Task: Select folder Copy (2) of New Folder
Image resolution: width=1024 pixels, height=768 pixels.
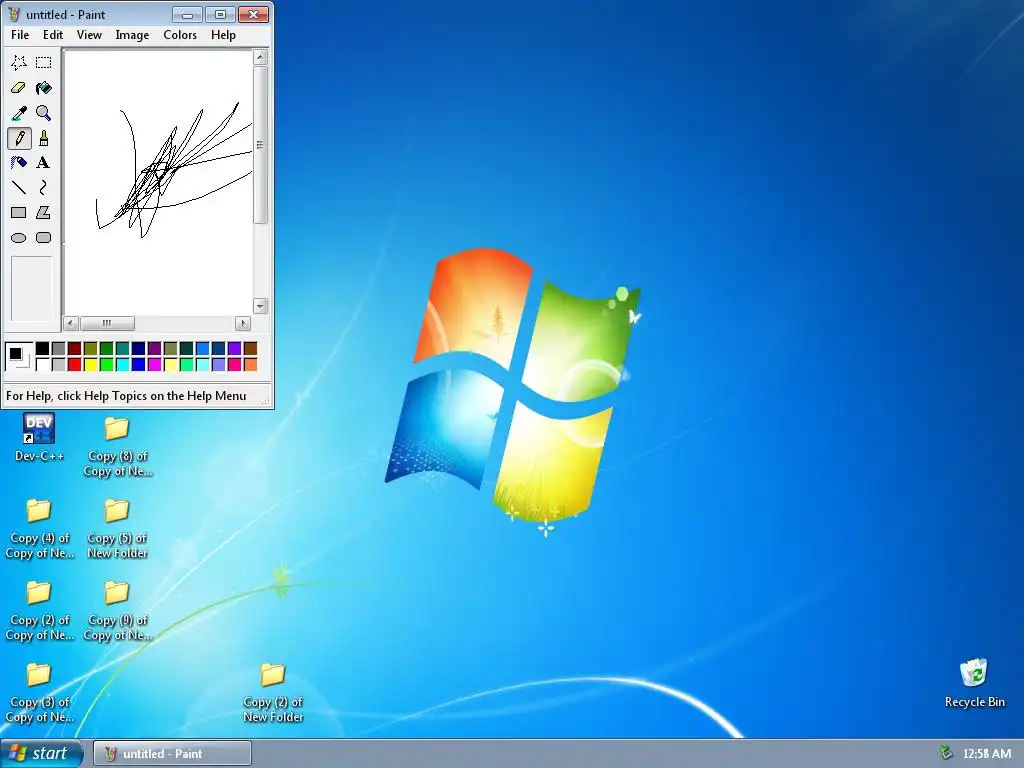Action: (x=273, y=693)
